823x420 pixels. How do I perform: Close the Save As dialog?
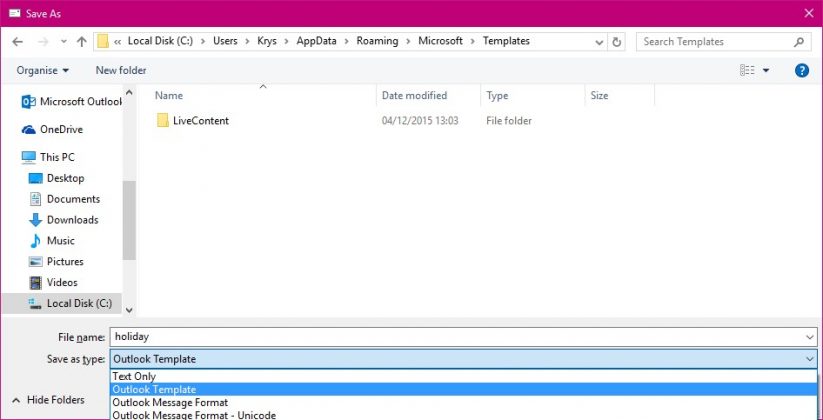point(809,13)
